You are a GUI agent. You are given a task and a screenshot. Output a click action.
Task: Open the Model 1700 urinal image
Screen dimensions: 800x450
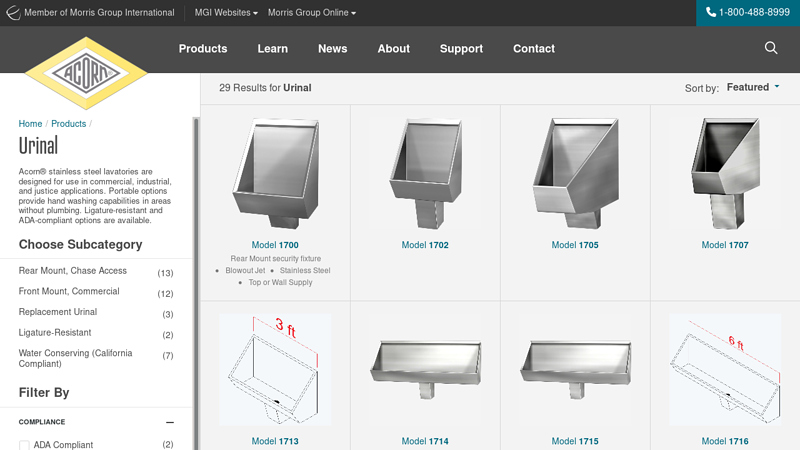click(x=275, y=171)
